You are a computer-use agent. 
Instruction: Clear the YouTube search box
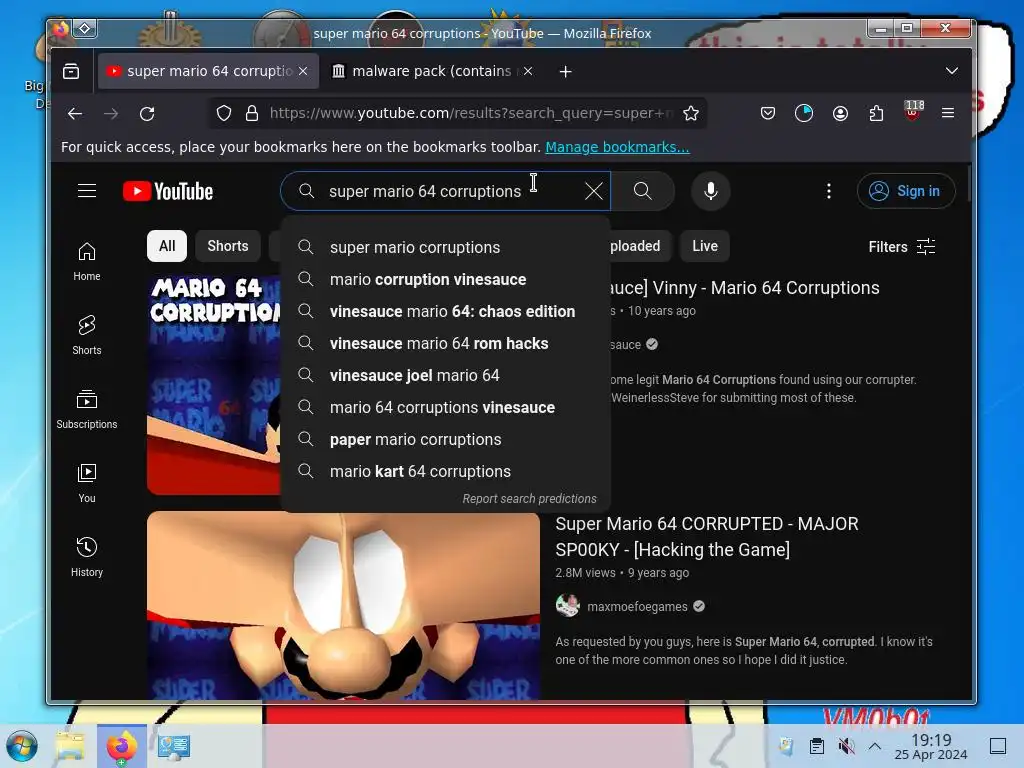[594, 191]
